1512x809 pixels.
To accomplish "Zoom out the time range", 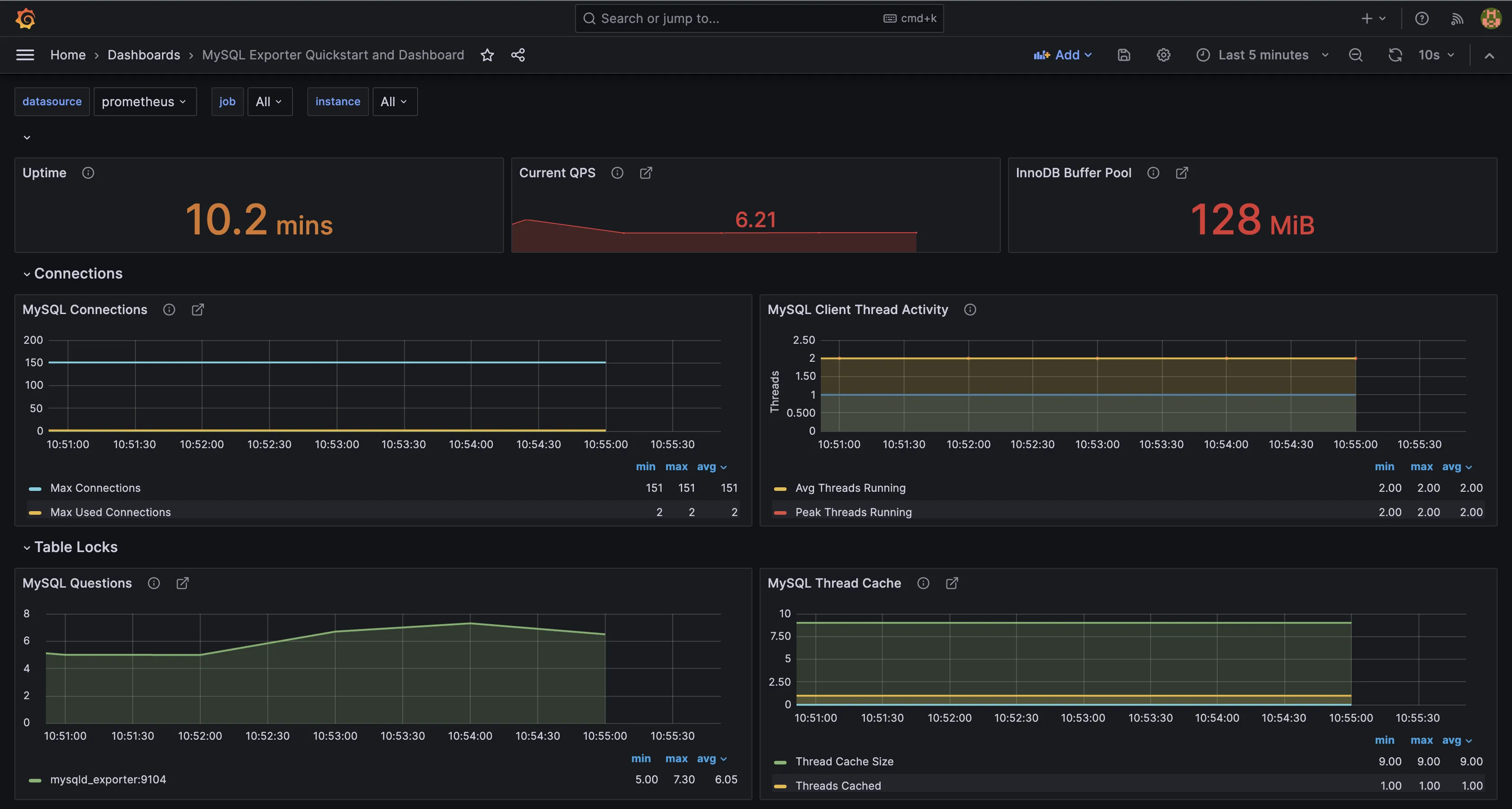I will pos(1355,55).
